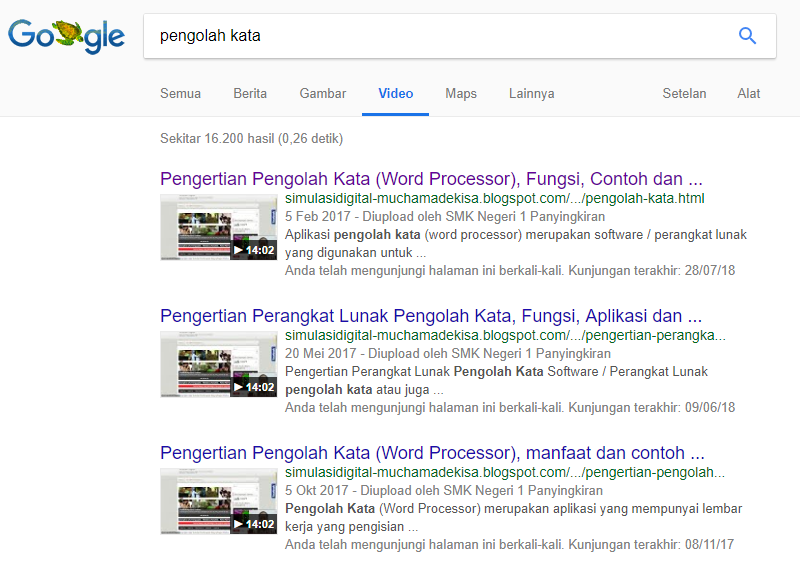Open 'Pengertian Perangkat Lunak Pengolah Kata' result
The image size is (800, 568).
click(x=431, y=316)
